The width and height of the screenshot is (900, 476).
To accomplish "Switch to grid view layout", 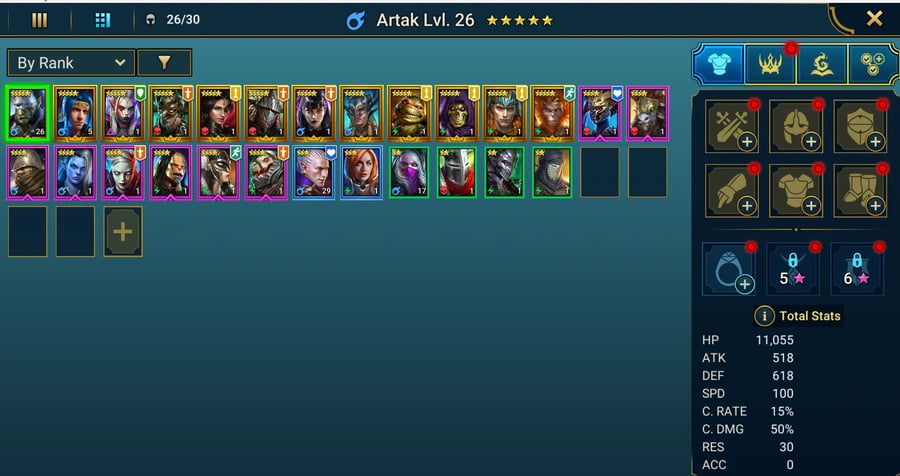I will (x=103, y=21).
